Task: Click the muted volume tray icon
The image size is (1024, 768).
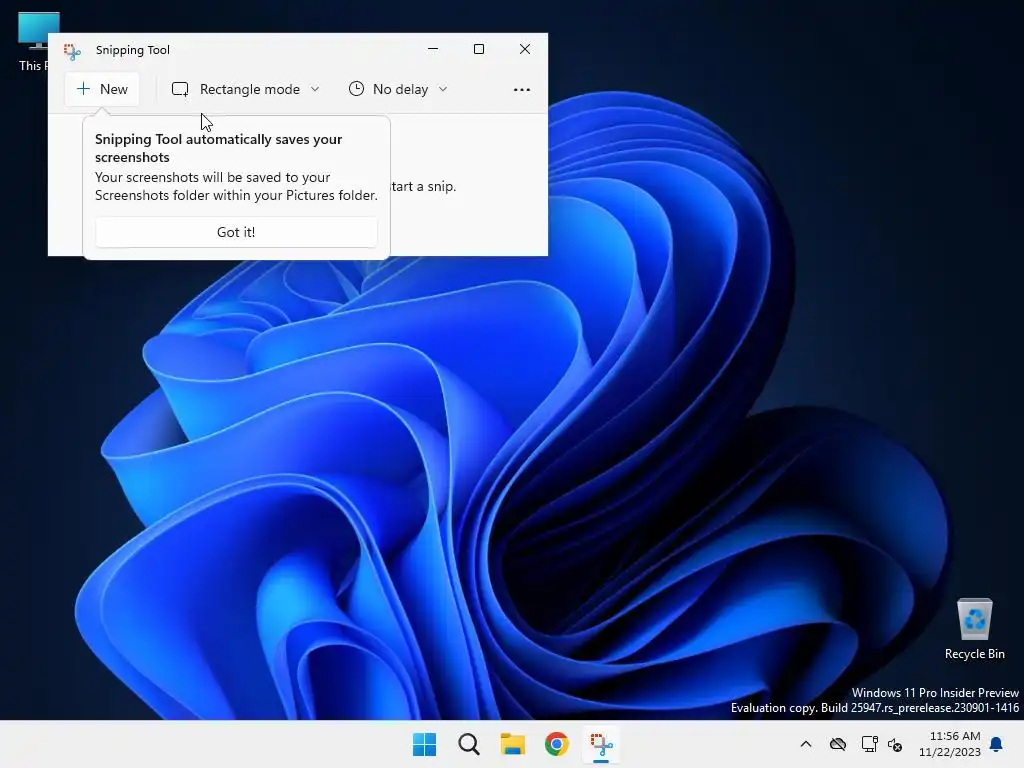Action: click(895, 744)
